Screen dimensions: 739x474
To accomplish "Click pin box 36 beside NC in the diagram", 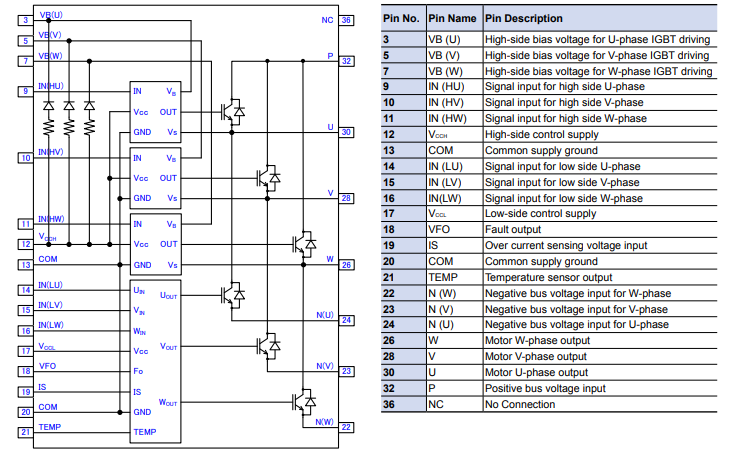I will [346, 20].
